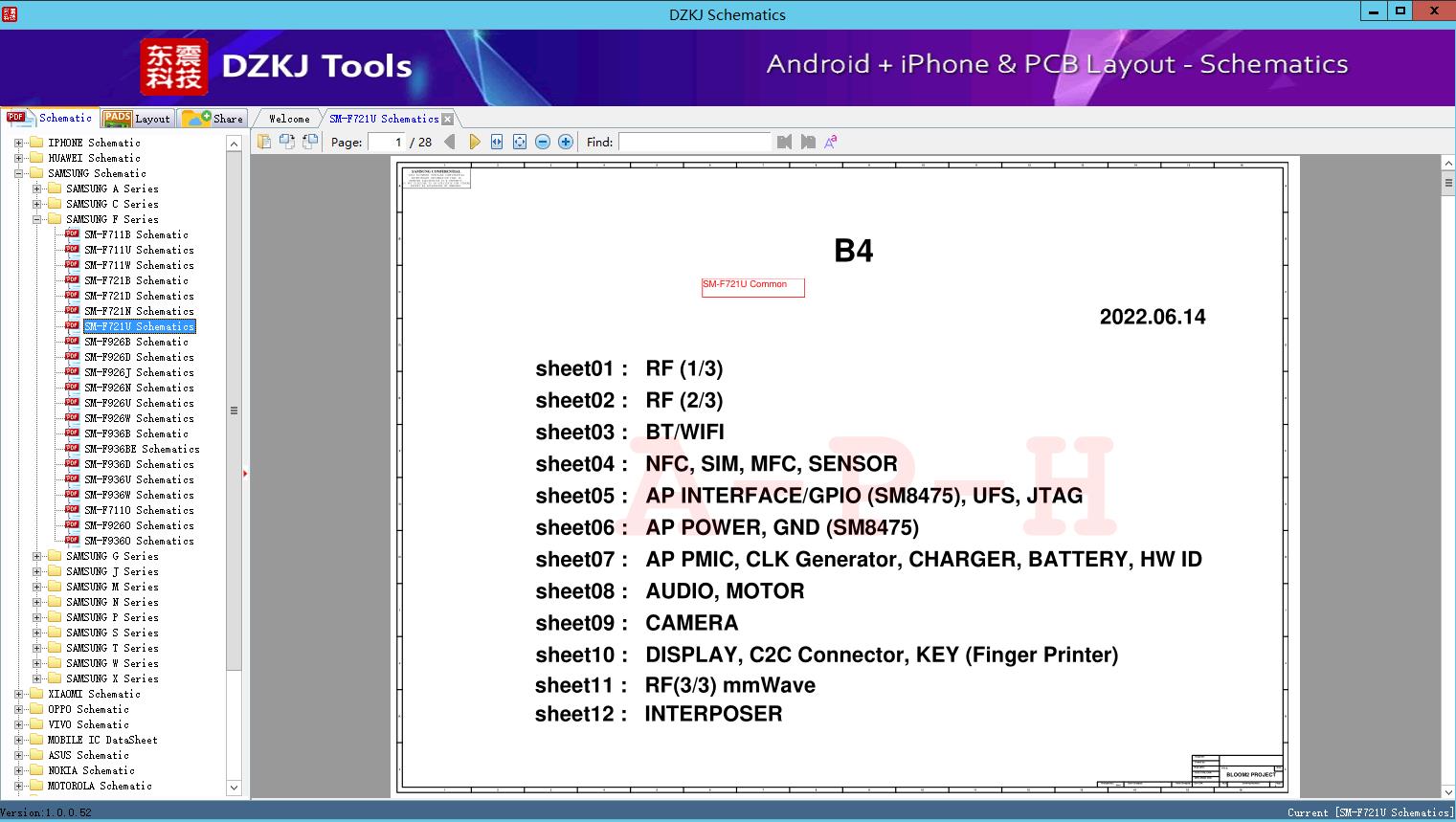The width and height of the screenshot is (1456, 822).
Task: Select SAMSUNG M Series folder
Action: (x=112, y=587)
